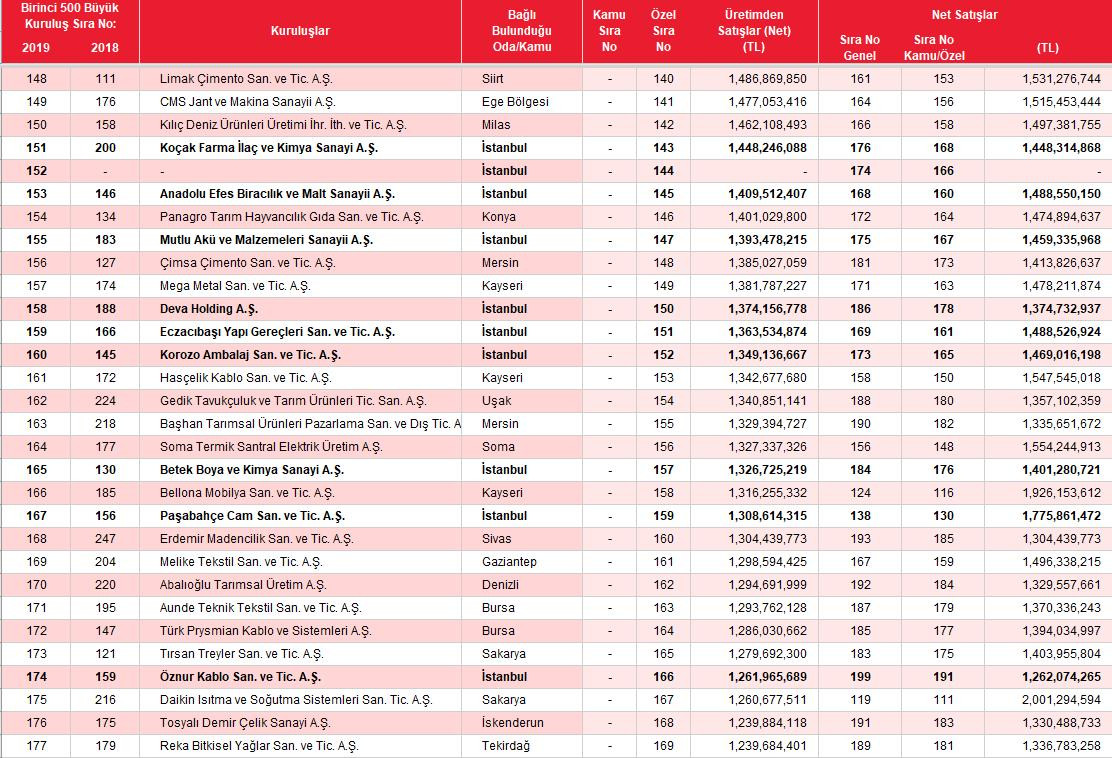
Task: Click the Sıra No Genel subheader
Action: (860, 48)
